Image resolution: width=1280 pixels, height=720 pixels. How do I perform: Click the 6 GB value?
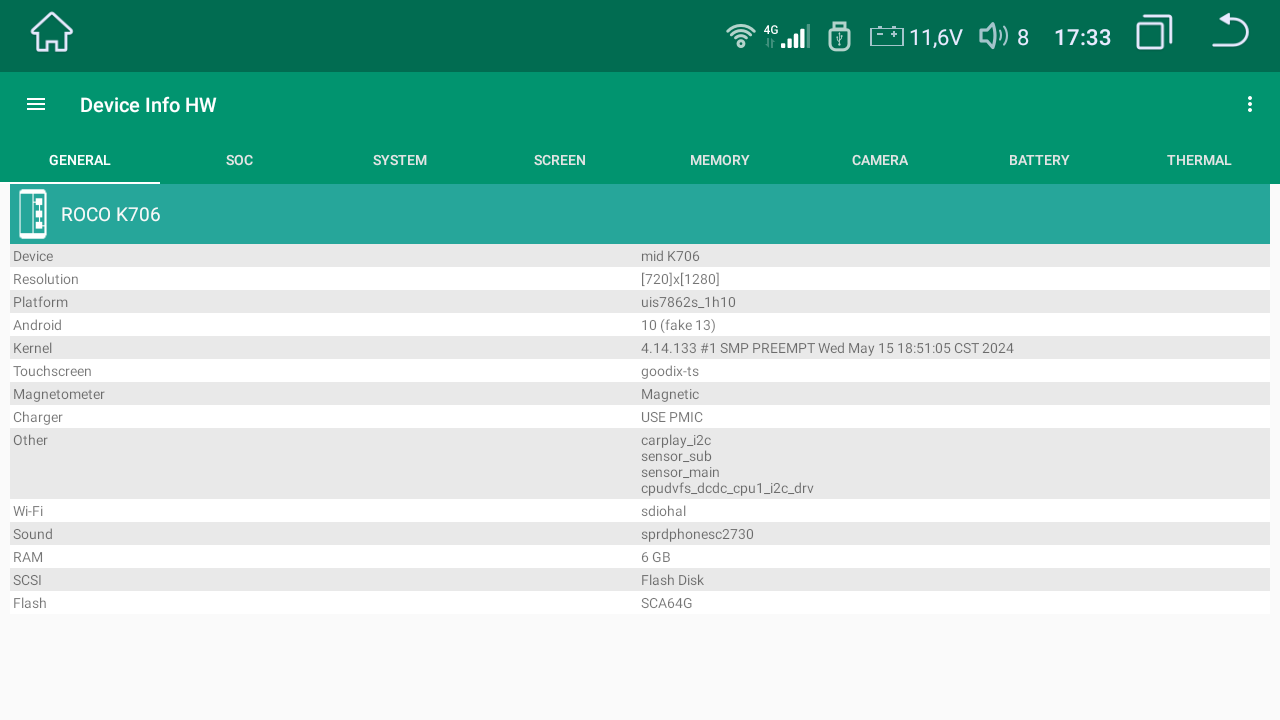coord(656,557)
